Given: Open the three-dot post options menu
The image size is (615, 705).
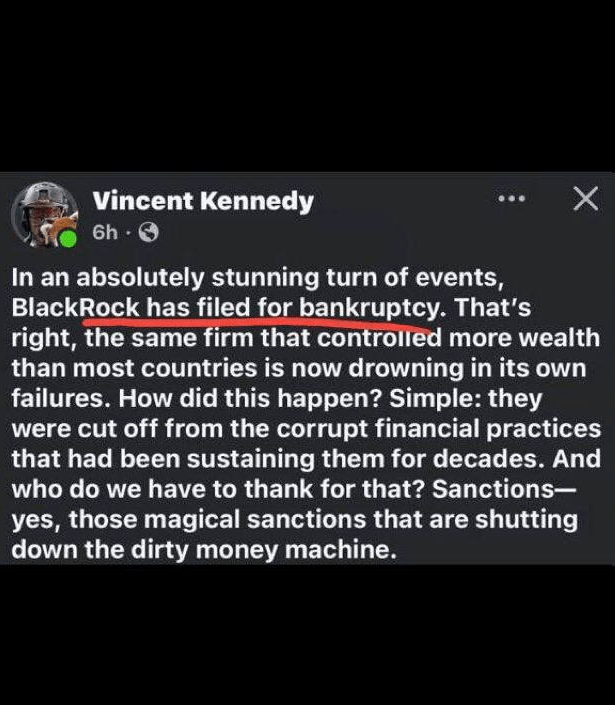Looking at the screenshot, I should [511, 200].
